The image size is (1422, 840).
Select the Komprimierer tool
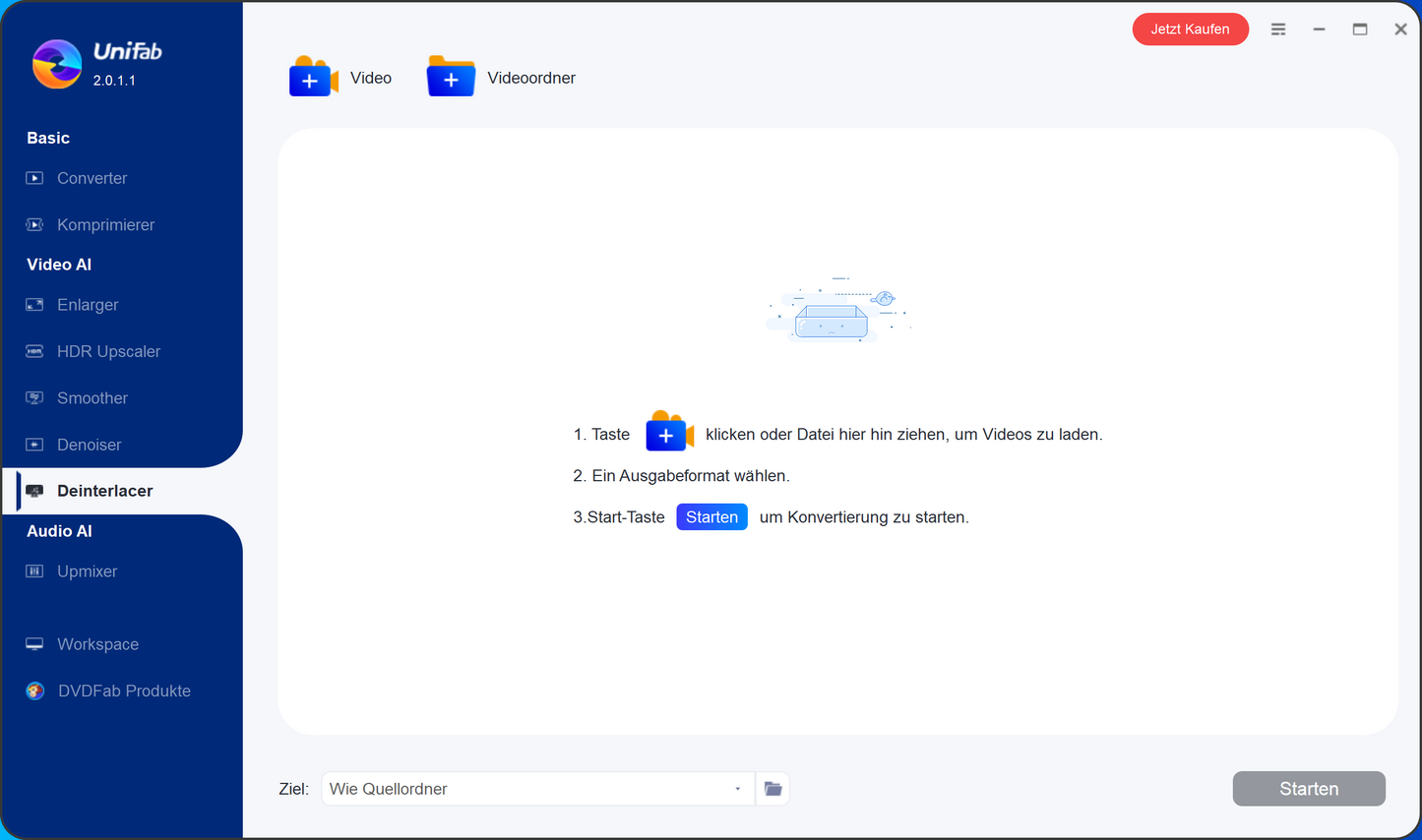pos(105,224)
